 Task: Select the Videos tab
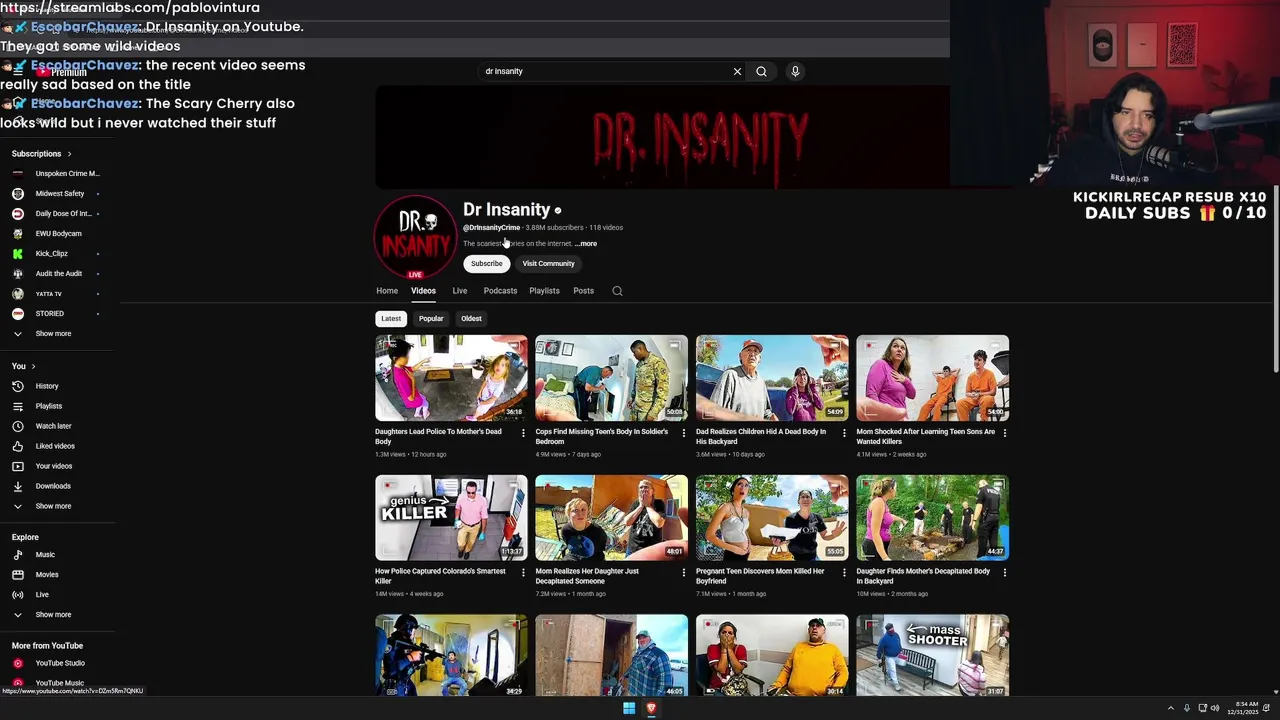pos(423,291)
